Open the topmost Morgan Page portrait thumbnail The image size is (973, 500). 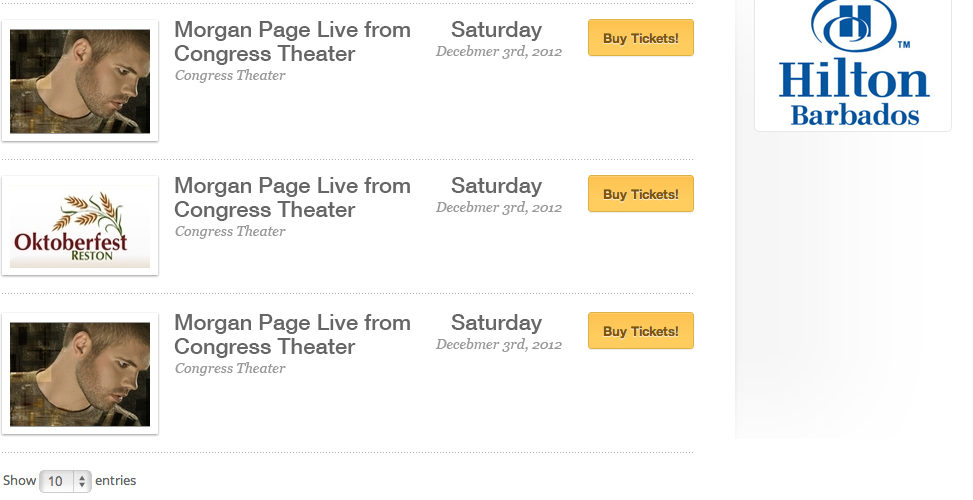coord(80,81)
